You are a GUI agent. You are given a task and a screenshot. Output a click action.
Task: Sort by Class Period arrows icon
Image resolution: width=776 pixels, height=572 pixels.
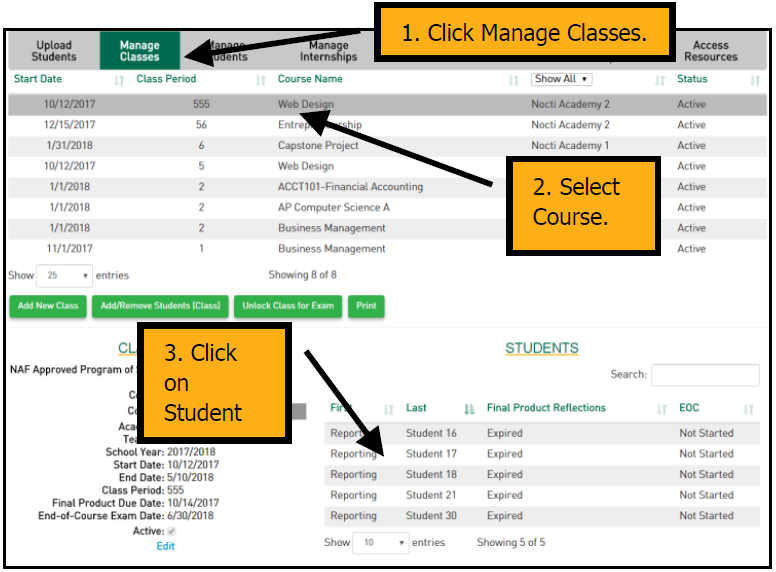point(261,80)
